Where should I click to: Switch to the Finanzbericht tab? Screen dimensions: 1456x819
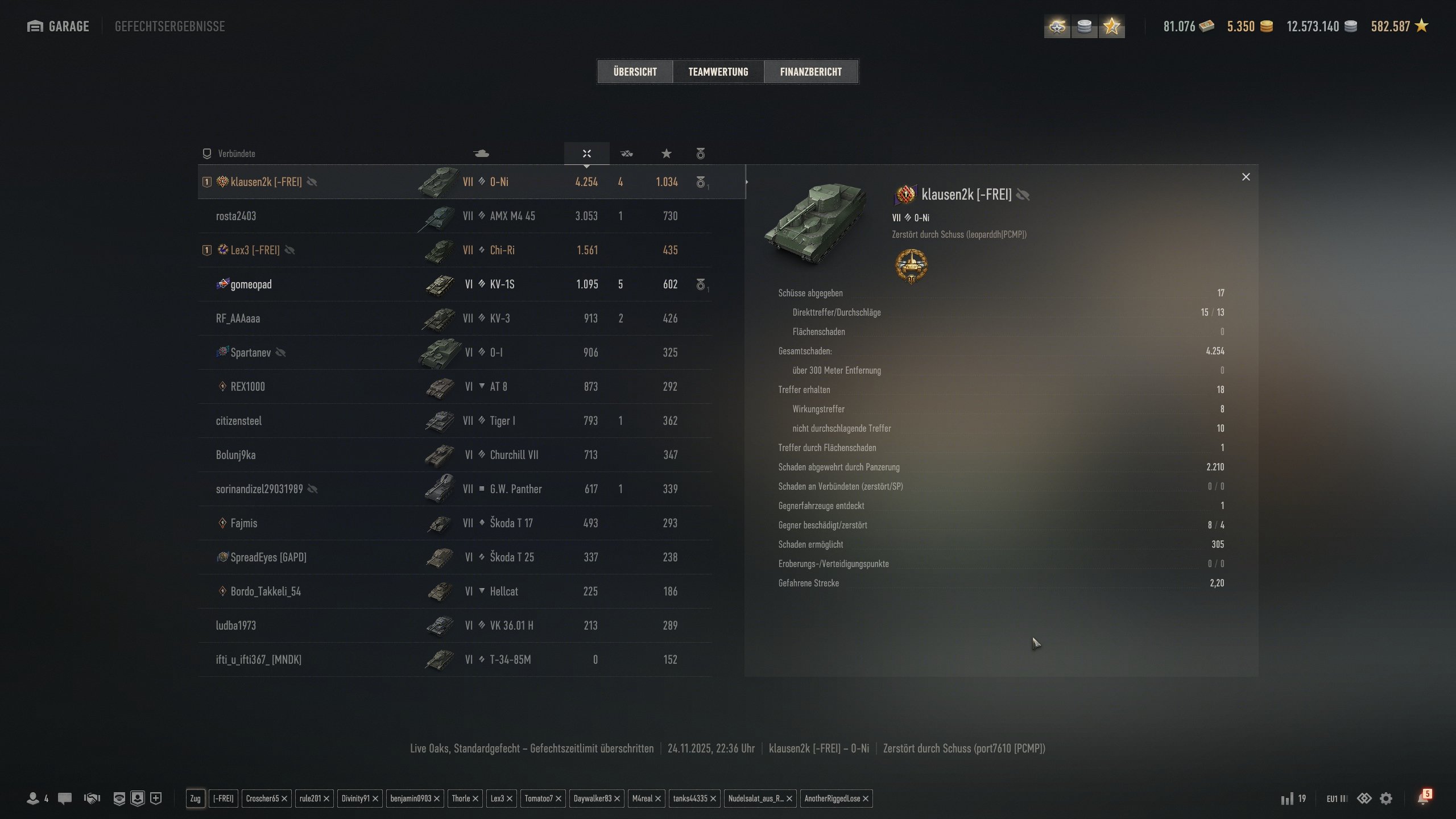[x=810, y=72]
